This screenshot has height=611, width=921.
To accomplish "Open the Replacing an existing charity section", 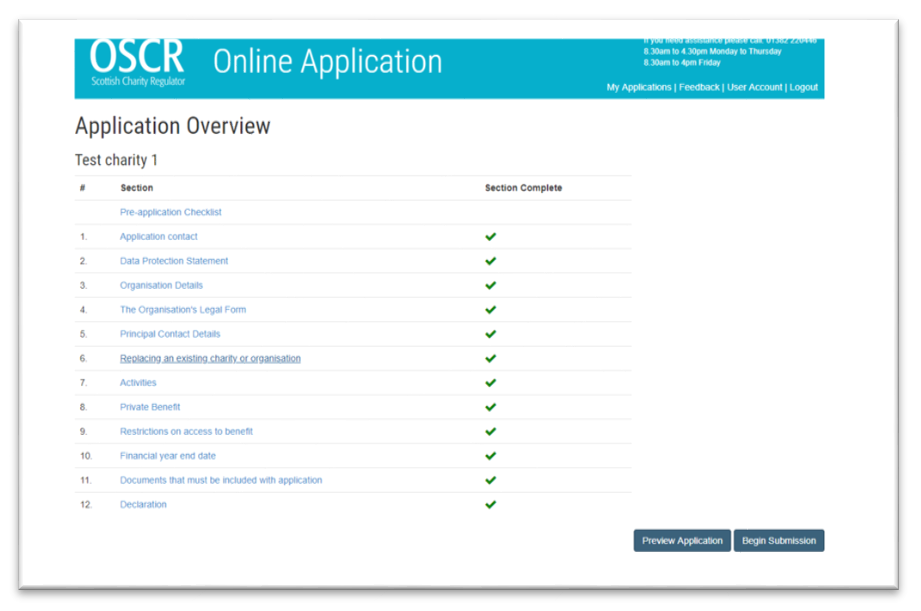I will pyautogui.click(x=210, y=358).
